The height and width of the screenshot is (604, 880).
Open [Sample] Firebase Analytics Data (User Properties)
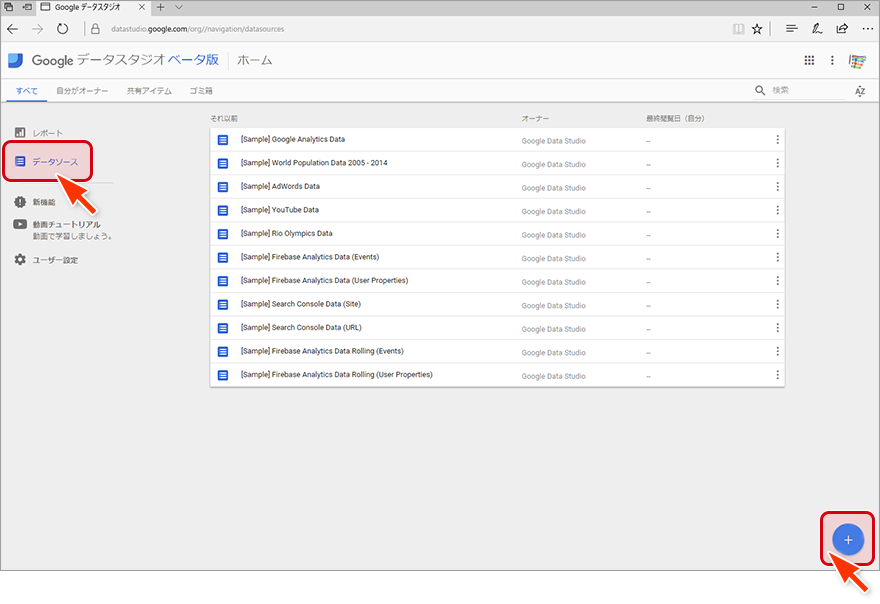click(x=497, y=281)
